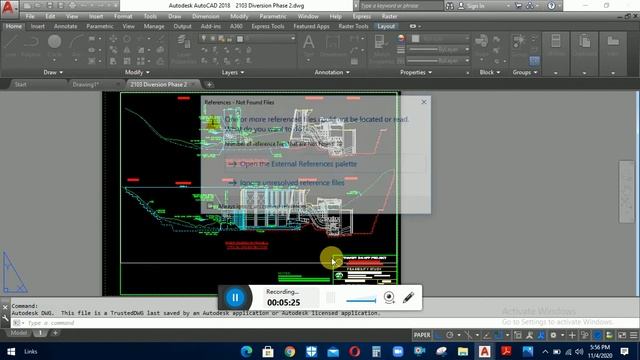
Task: Open Google Chrome from the taskbar
Action: click(x=290, y=351)
